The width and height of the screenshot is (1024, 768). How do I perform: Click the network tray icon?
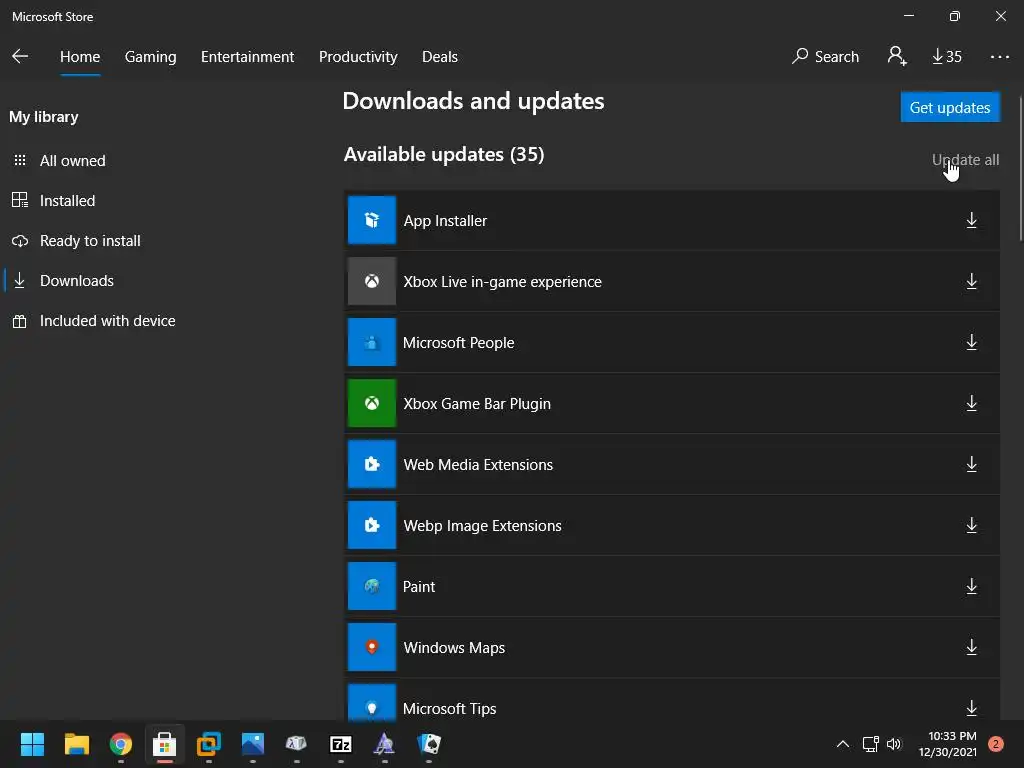coord(870,744)
